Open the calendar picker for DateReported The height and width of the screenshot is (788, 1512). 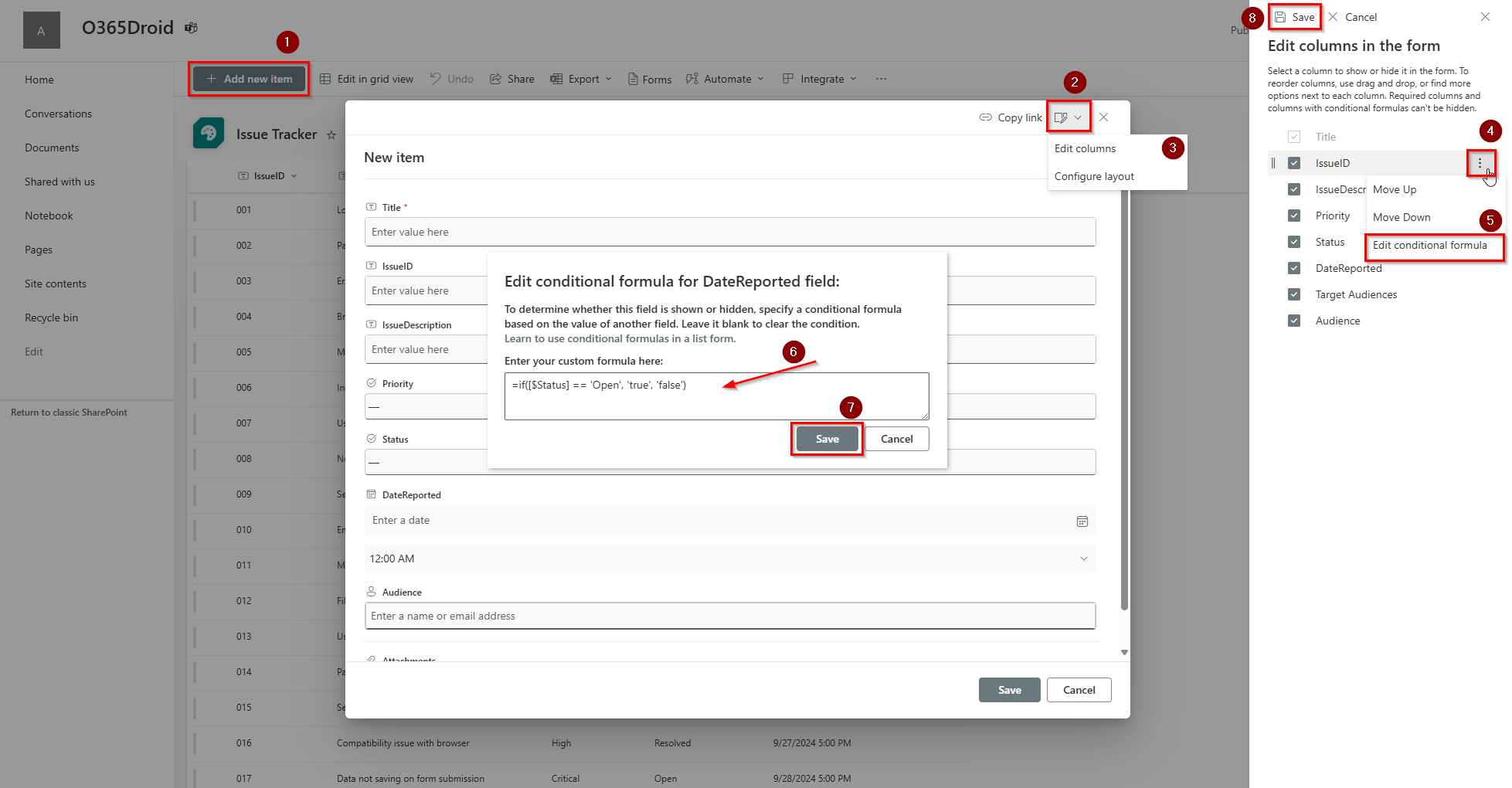1082,520
